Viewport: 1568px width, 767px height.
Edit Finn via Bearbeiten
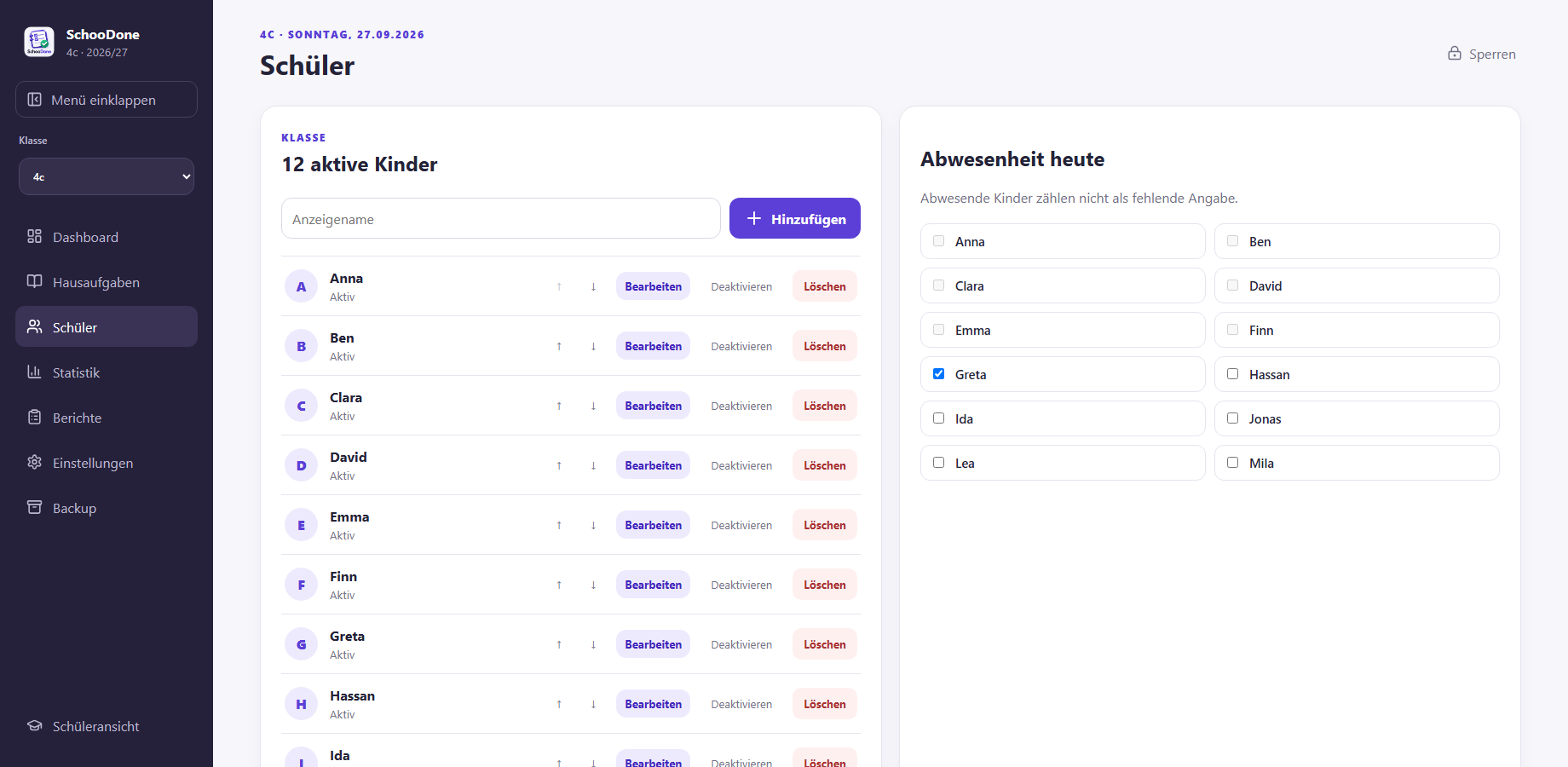653,585
